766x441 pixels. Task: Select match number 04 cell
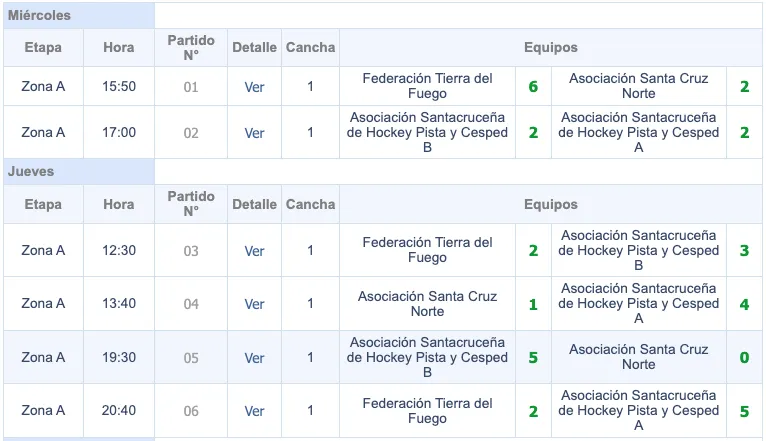[x=191, y=304]
